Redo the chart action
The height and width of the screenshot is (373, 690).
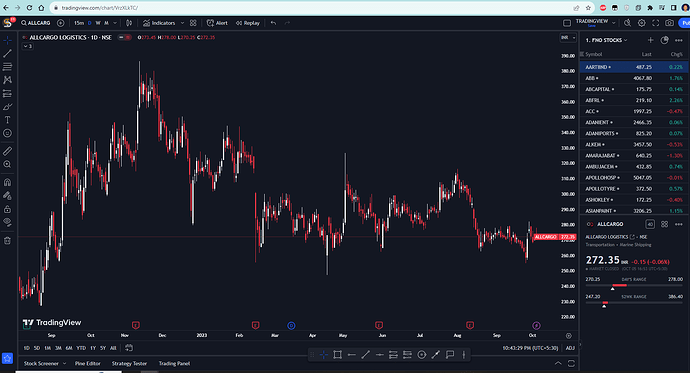(x=287, y=23)
